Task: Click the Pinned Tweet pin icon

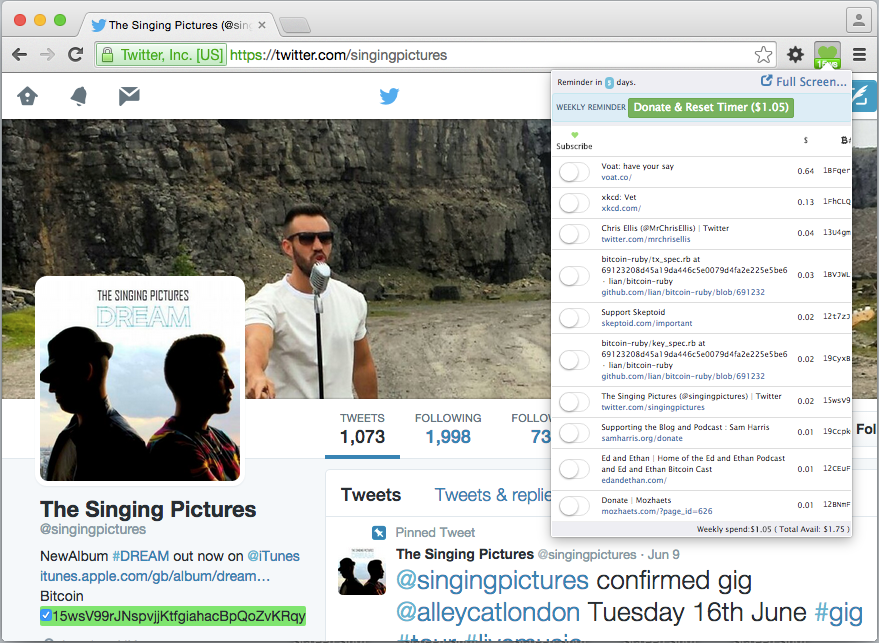Action: (379, 533)
